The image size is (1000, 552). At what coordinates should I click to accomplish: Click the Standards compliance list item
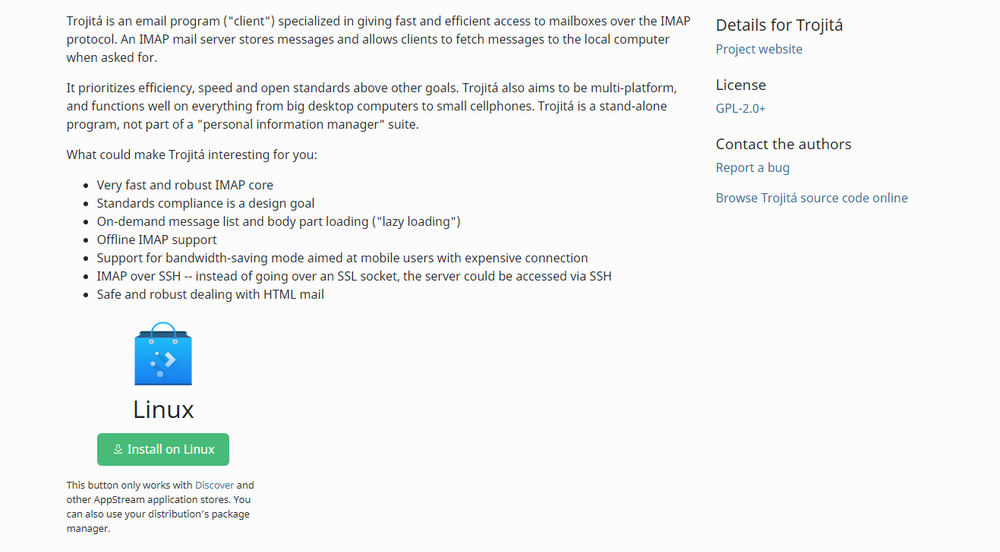tap(206, 203)
